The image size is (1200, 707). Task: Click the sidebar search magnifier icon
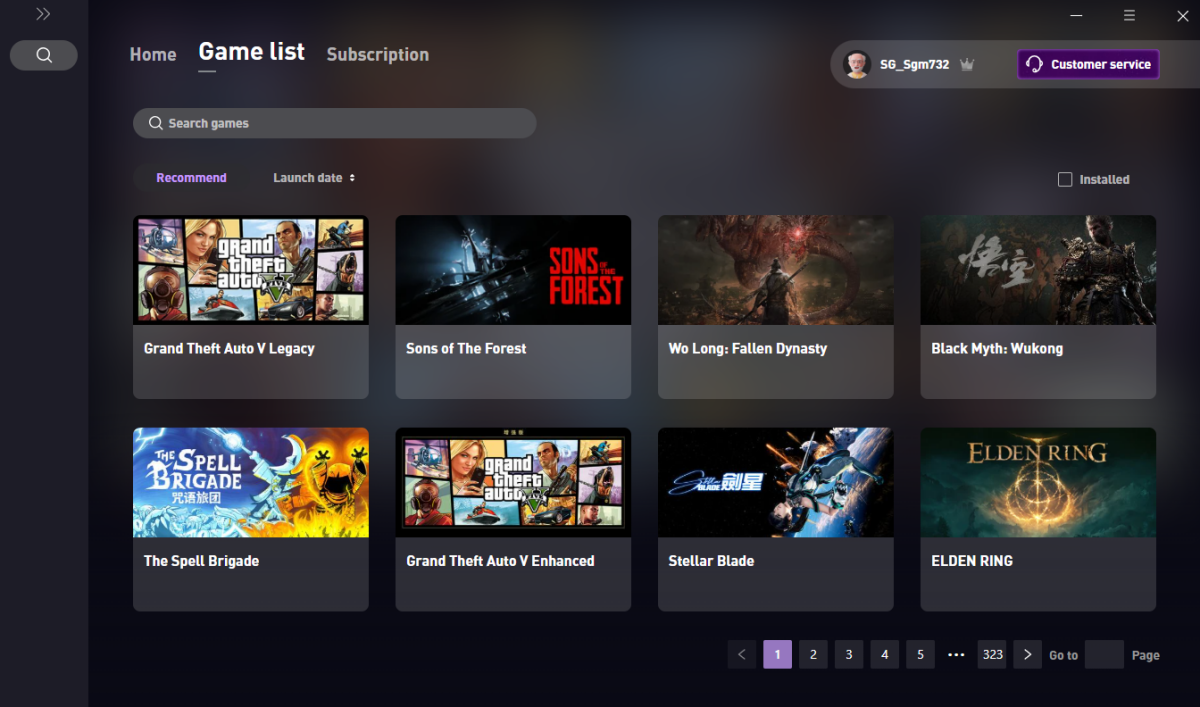[44, 55]
